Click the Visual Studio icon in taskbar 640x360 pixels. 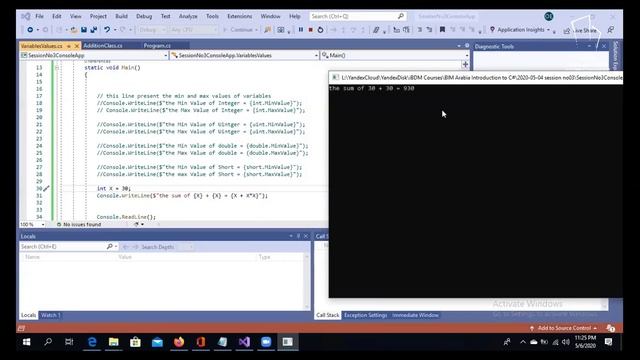click(x=244, y=342)
